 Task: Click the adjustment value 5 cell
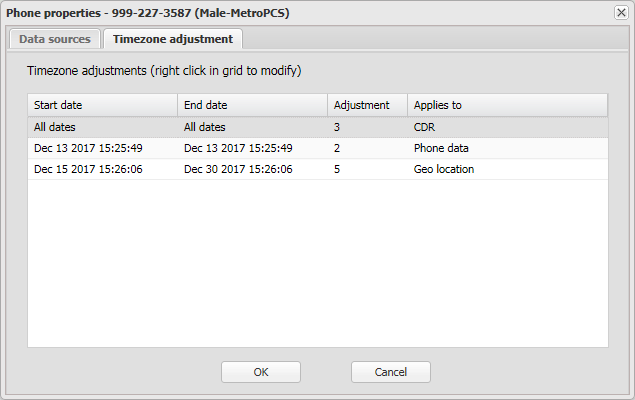pos(337,169)
